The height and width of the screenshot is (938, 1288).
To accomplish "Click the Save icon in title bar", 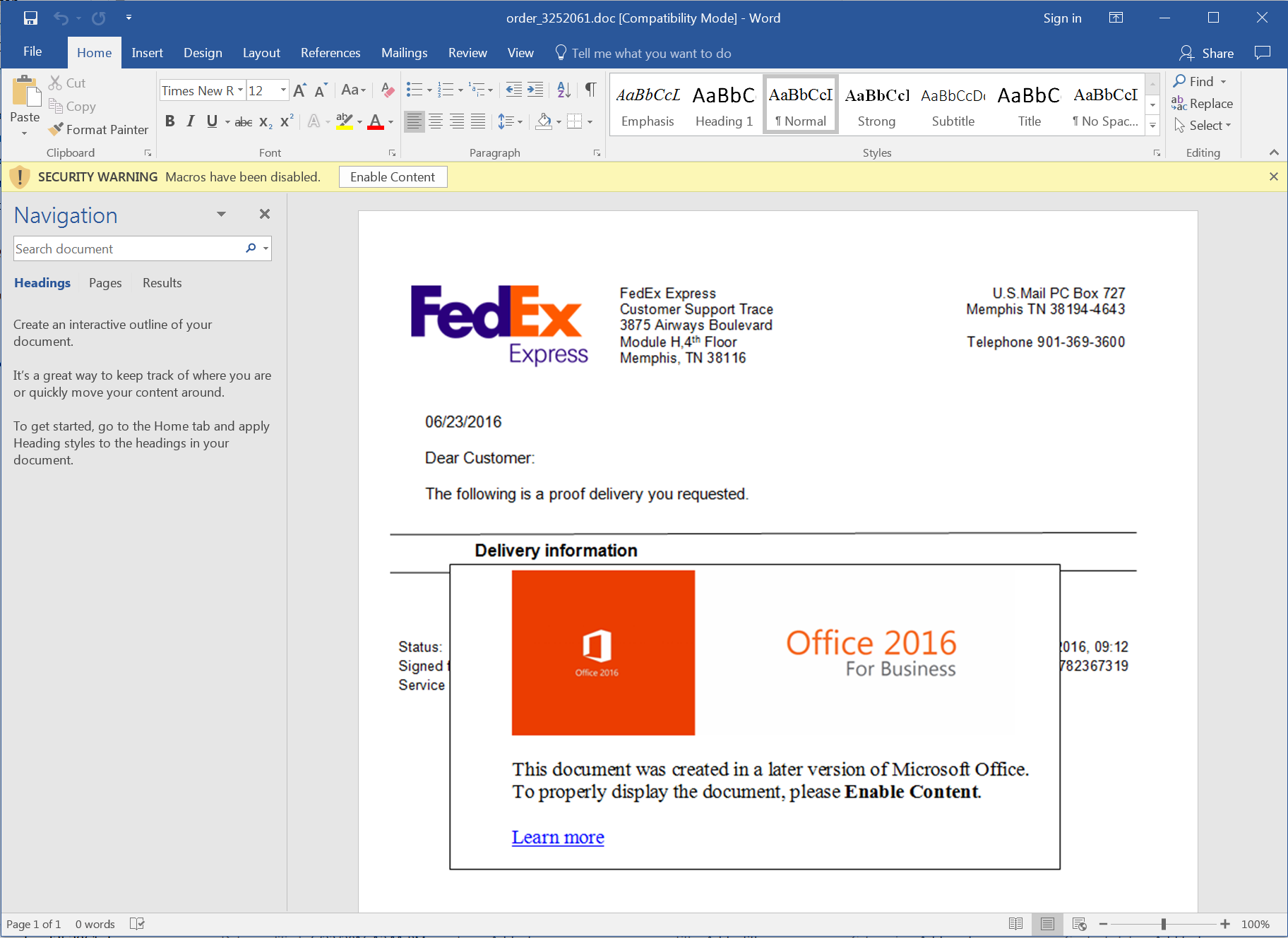I will pyautogui.click(x=30, y=18).
